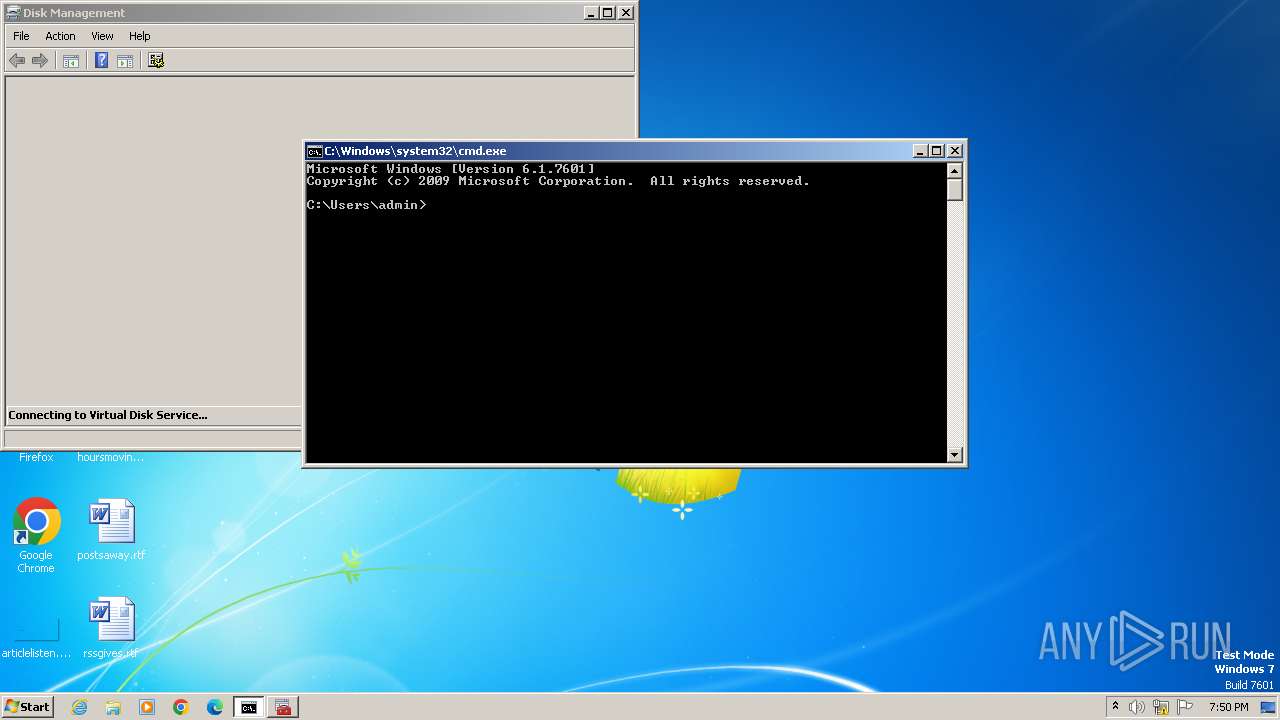Click the Settings toolbar icon with gear
Image resolution: width=1280 pixels, height=720 pixels.
(x=156, y=61)
